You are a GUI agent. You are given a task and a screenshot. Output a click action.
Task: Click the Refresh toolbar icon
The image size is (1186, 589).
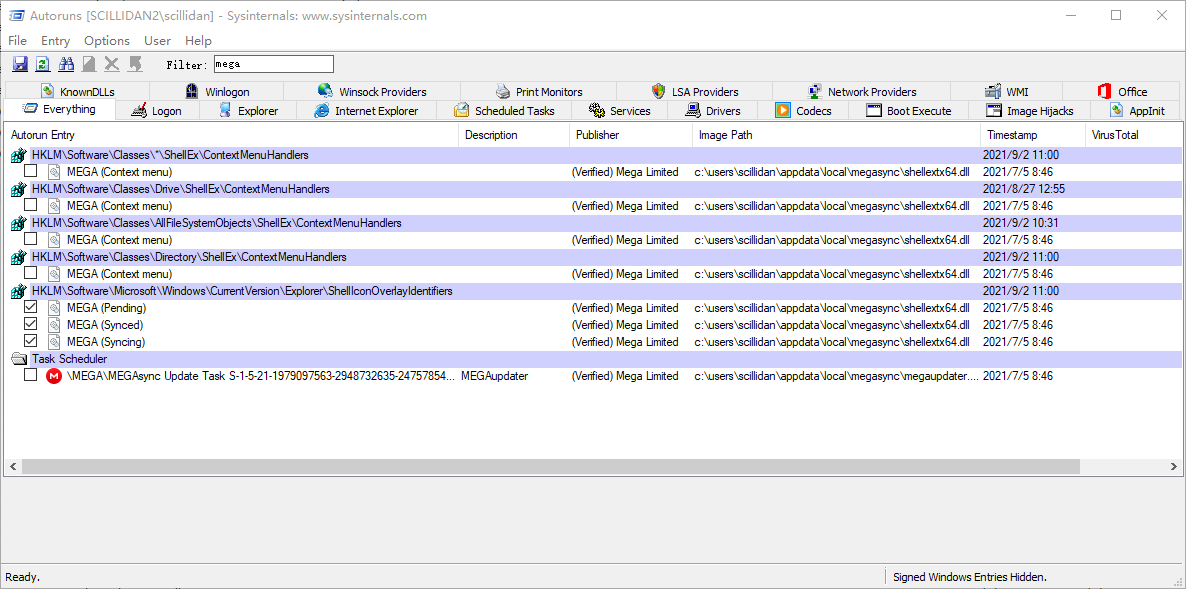coord(43,64)
